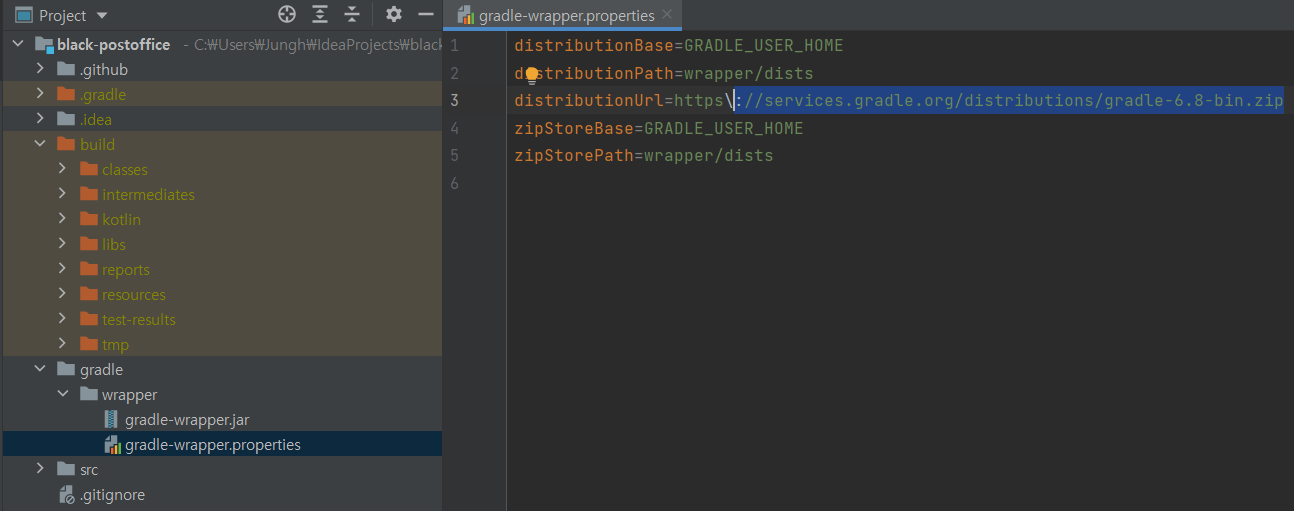Image resolution: width=1294 pixels, height=511 pixels.
Task: Collapse the wrapper folder
Action: 62,394
